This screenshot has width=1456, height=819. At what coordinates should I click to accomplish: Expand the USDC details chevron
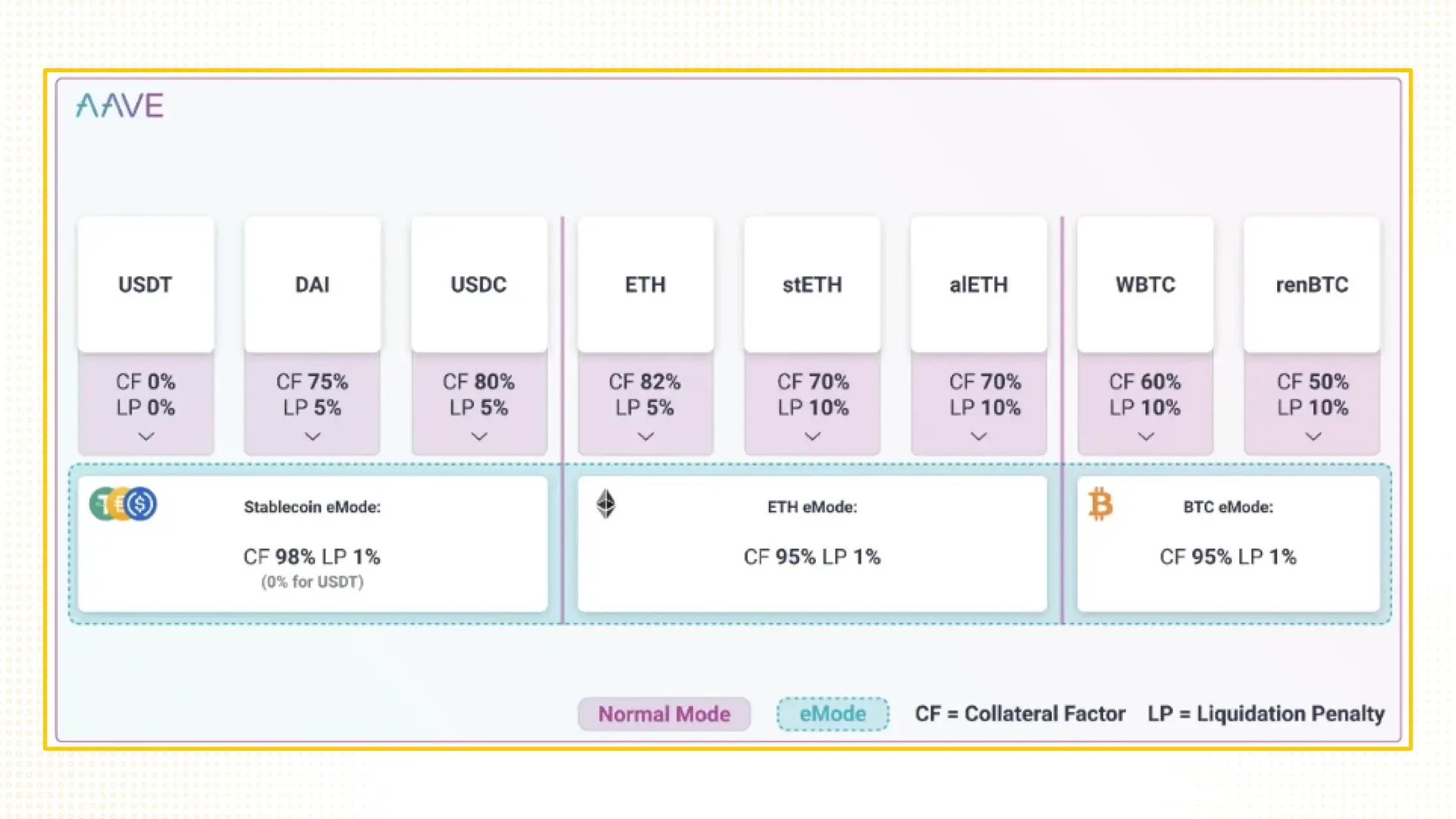pyautogui.click(x=479, y=437)
